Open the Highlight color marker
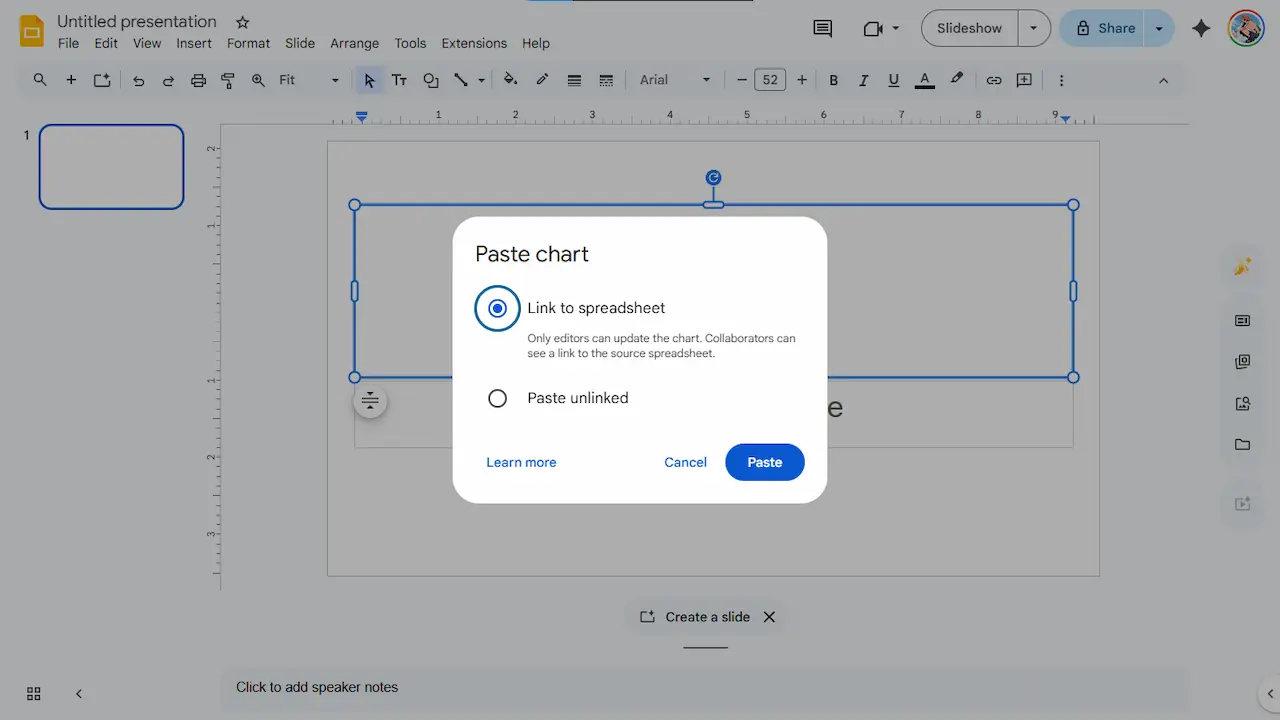This screenshot has height=720, width=1280. (957, 80)
